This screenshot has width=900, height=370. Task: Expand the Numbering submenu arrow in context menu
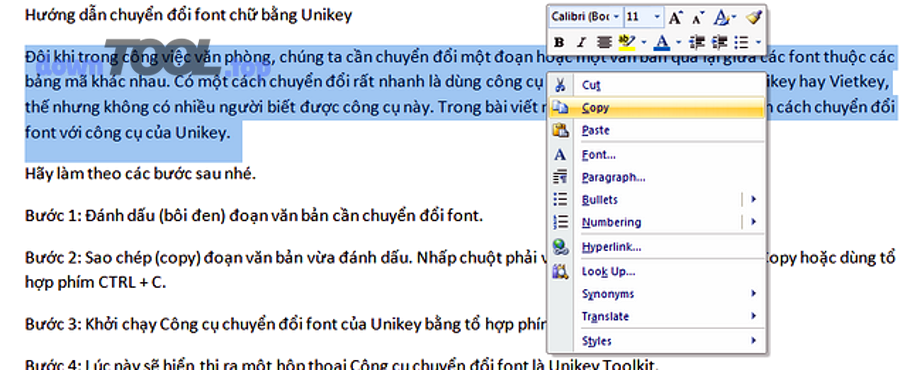click(x=754, y=222)
